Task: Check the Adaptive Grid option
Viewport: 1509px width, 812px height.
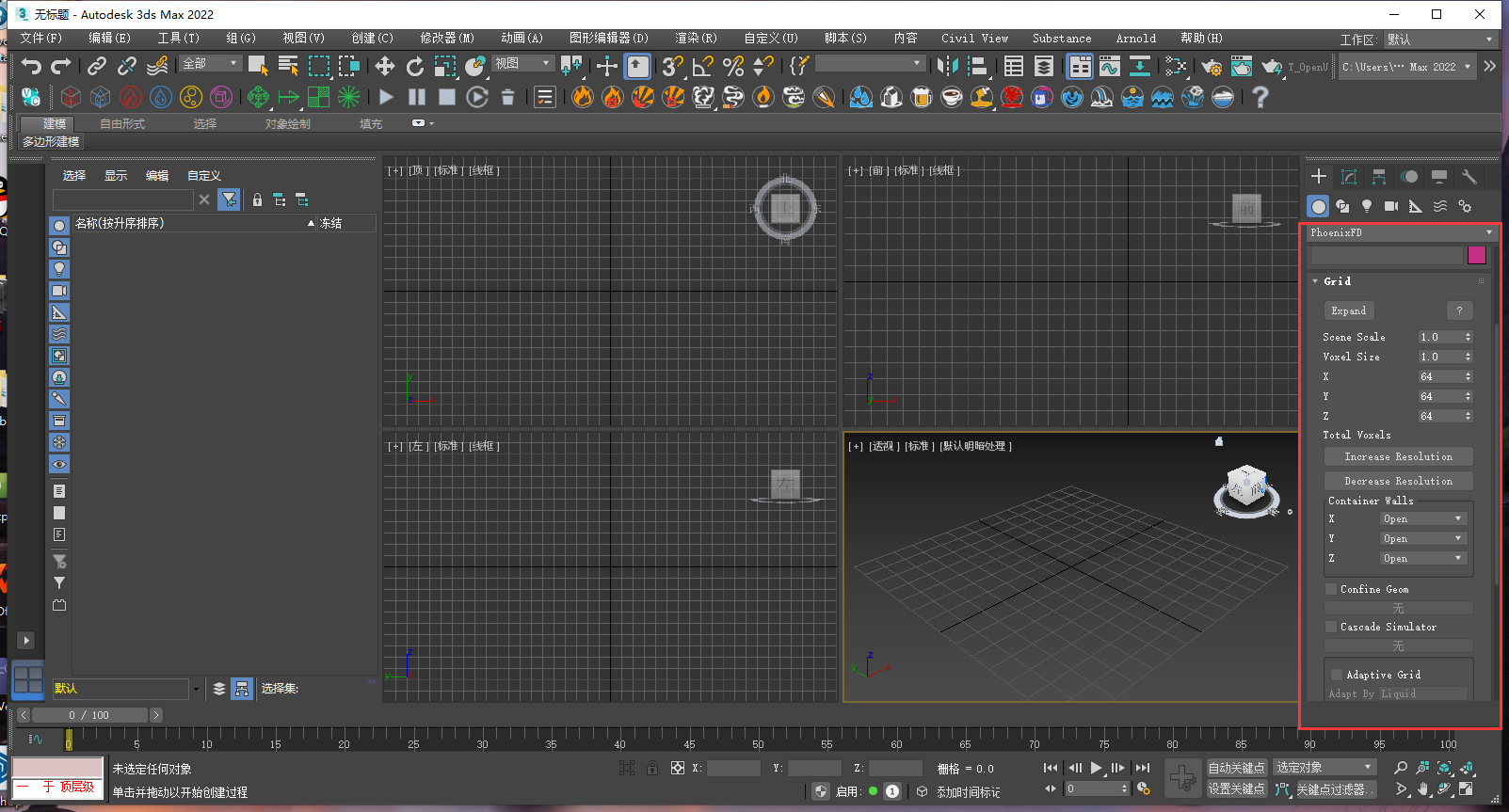Action: [x=1337, y=675]
